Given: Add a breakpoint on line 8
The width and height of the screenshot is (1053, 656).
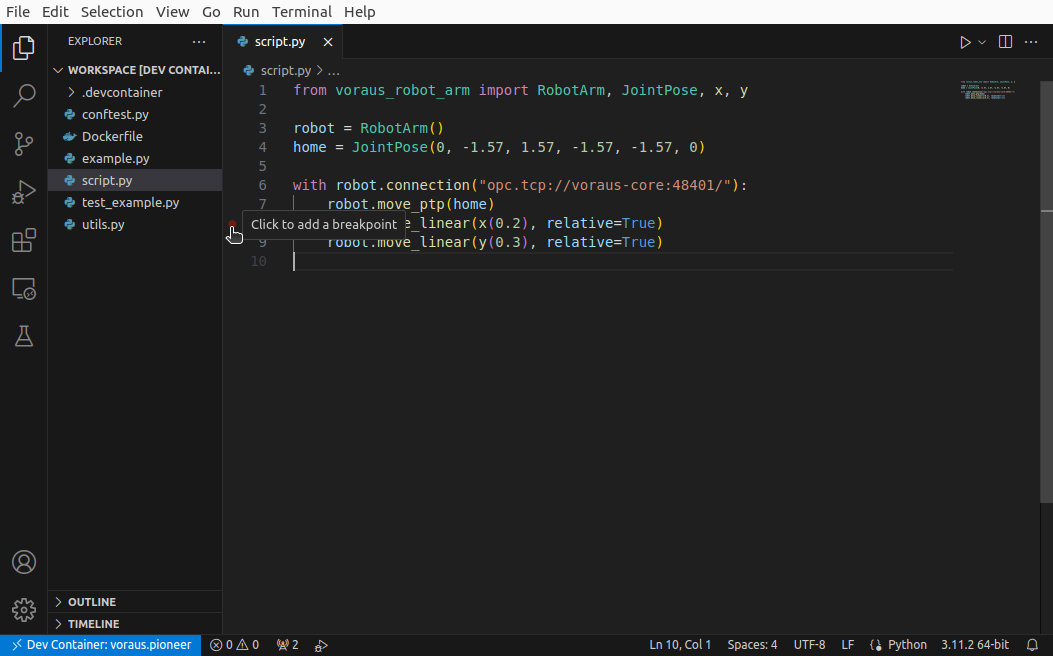Looking at the screenshot, I should coord(233,224).
